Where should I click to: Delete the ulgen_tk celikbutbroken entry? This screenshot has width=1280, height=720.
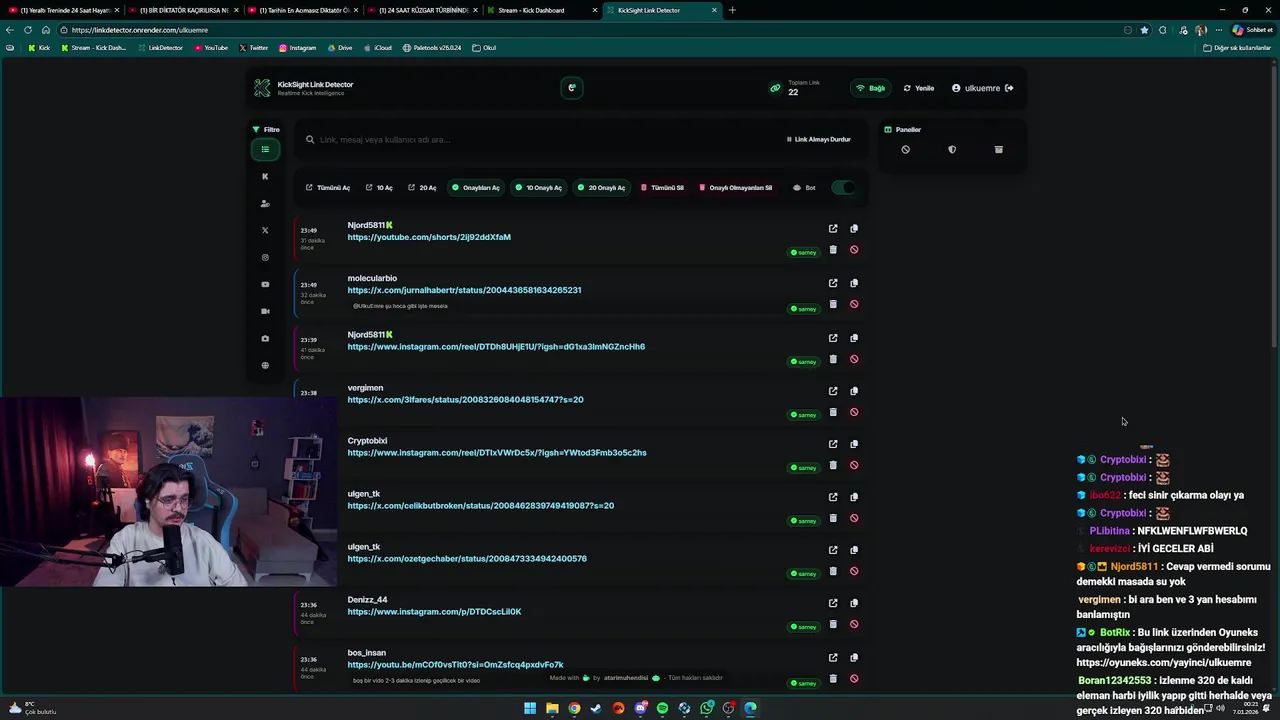point(833,518)
